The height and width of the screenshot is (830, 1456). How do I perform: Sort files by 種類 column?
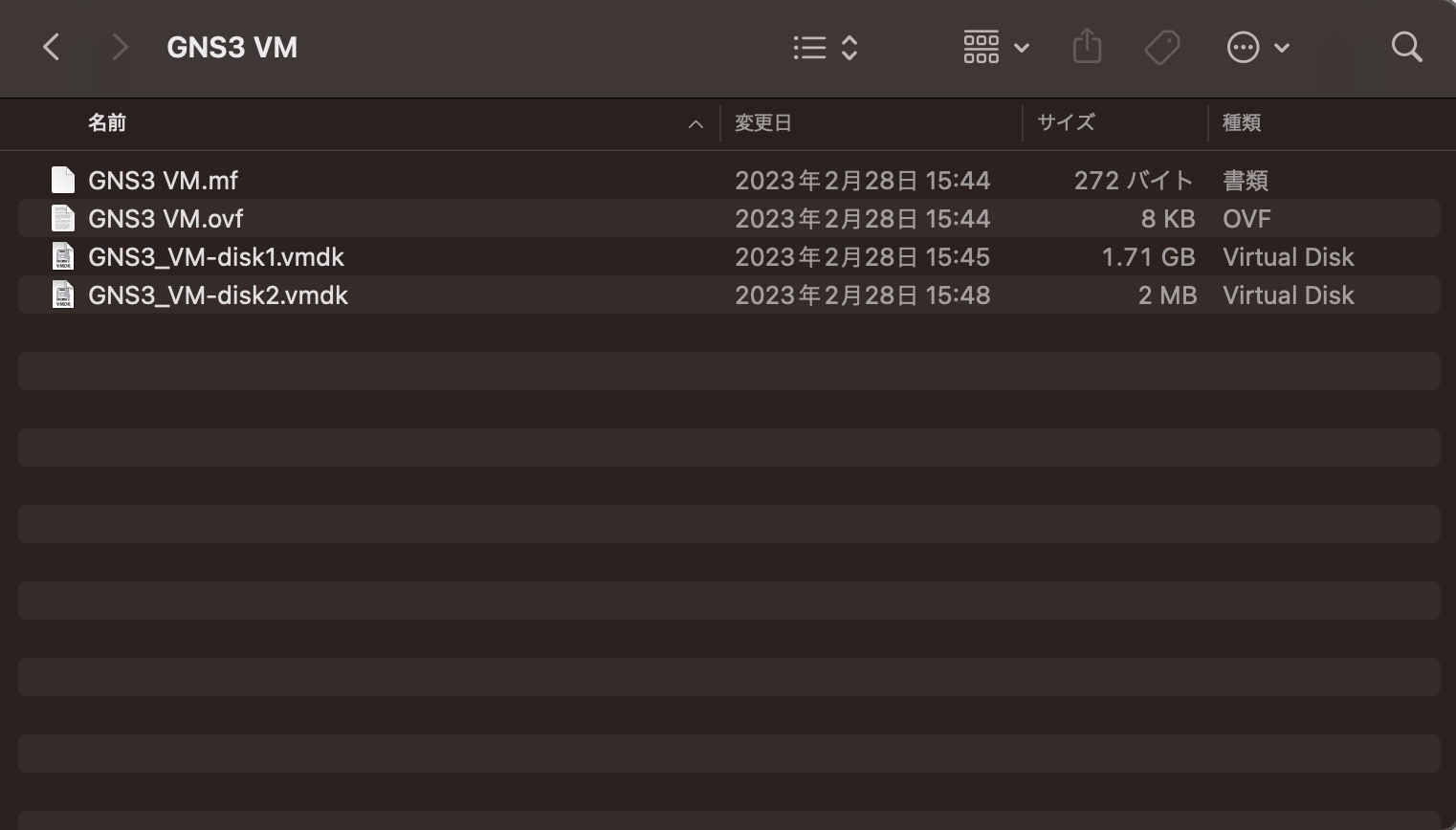click(x=1241, y=122)
